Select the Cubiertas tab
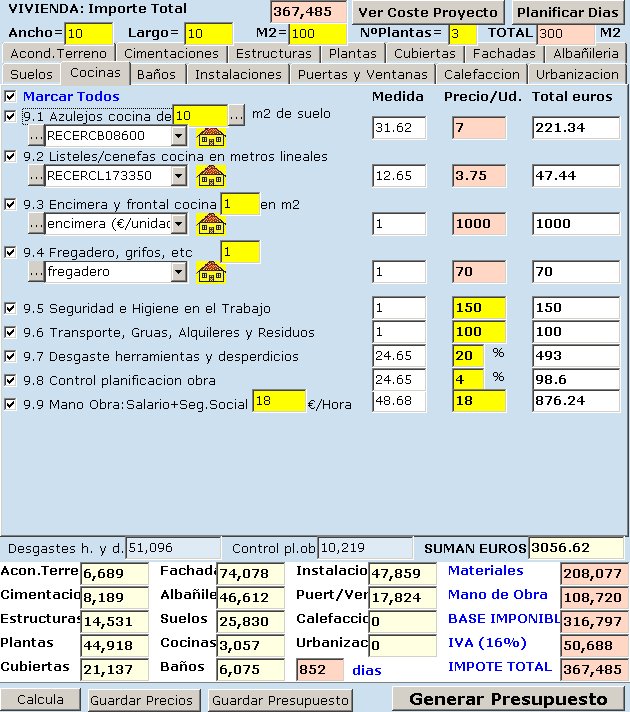This screenshot has height=712, width=630. [x=425, y=54]
